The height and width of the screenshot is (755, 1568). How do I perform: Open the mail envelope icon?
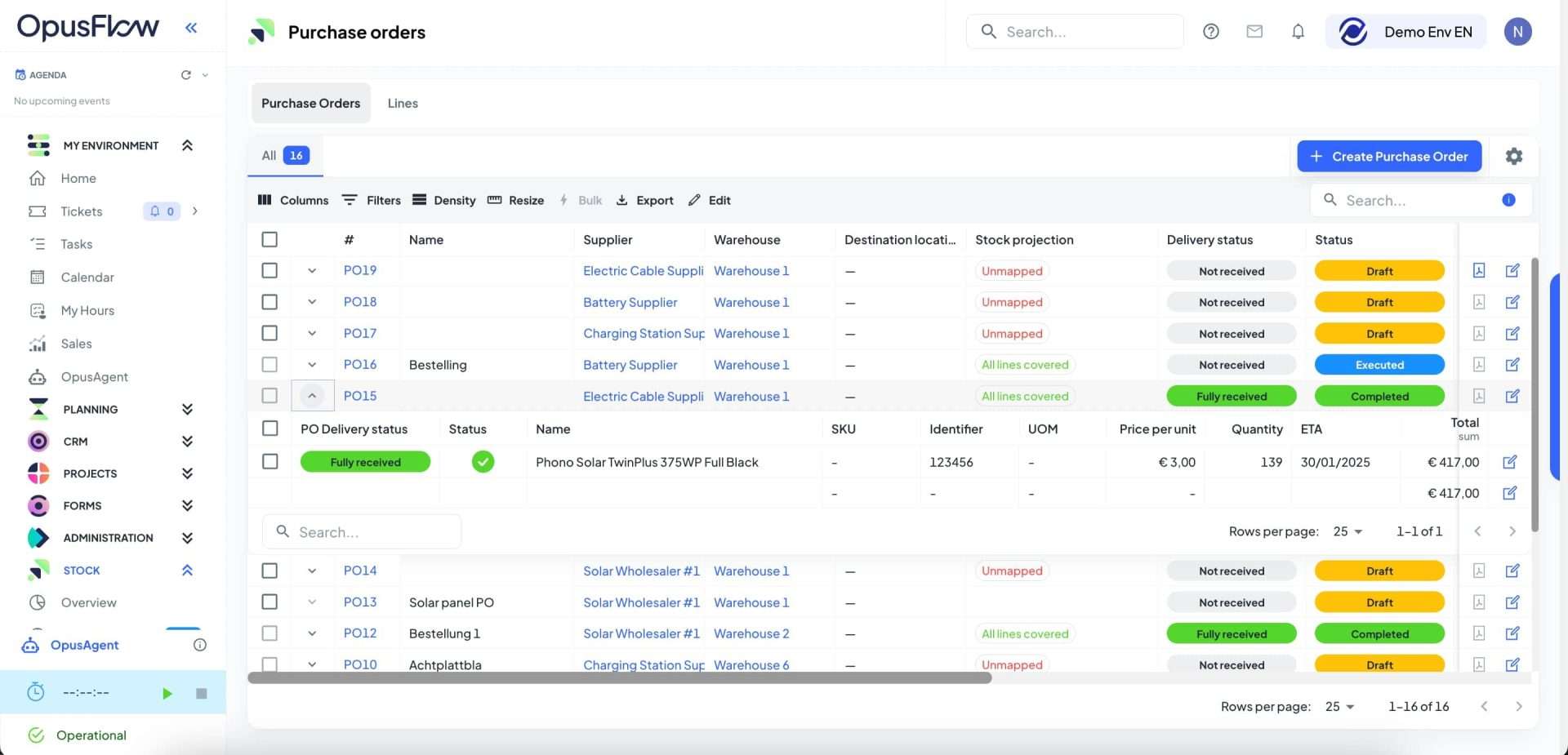tap(1254, 32)
